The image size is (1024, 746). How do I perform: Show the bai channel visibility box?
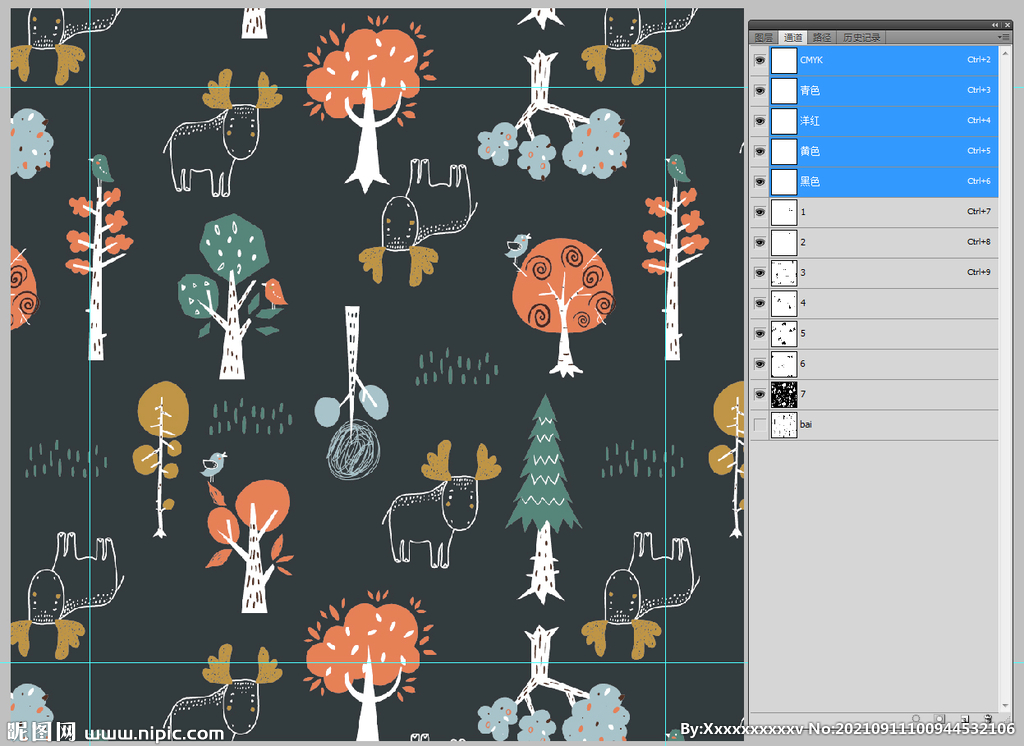[x=760, y=425]
